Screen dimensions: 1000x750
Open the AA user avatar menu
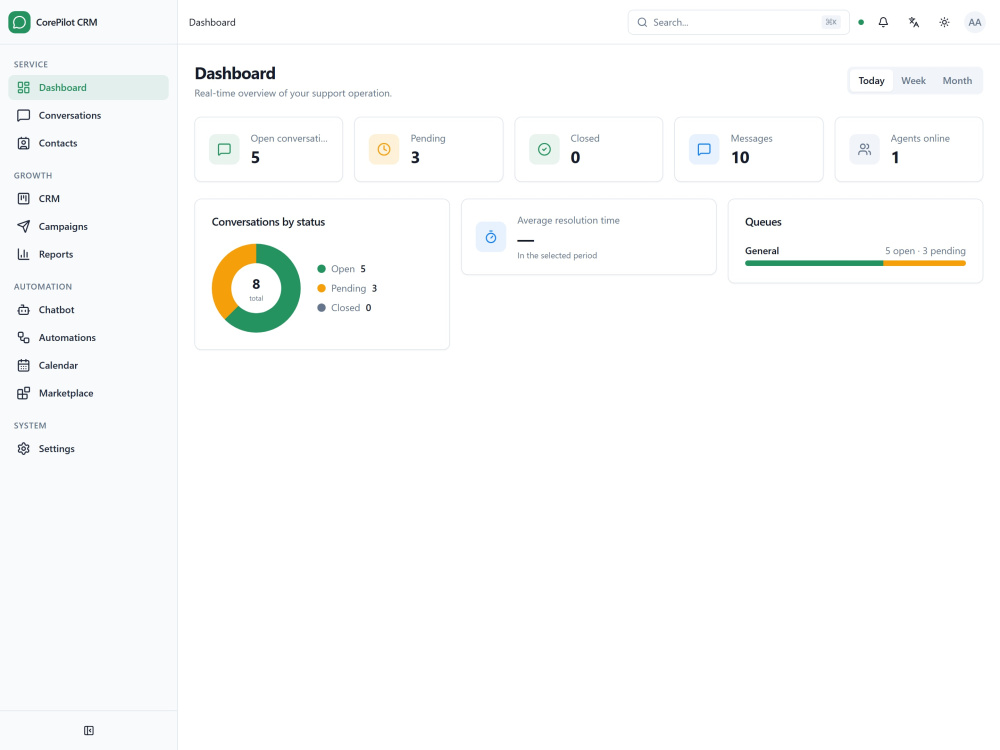[x=974, y=22]
